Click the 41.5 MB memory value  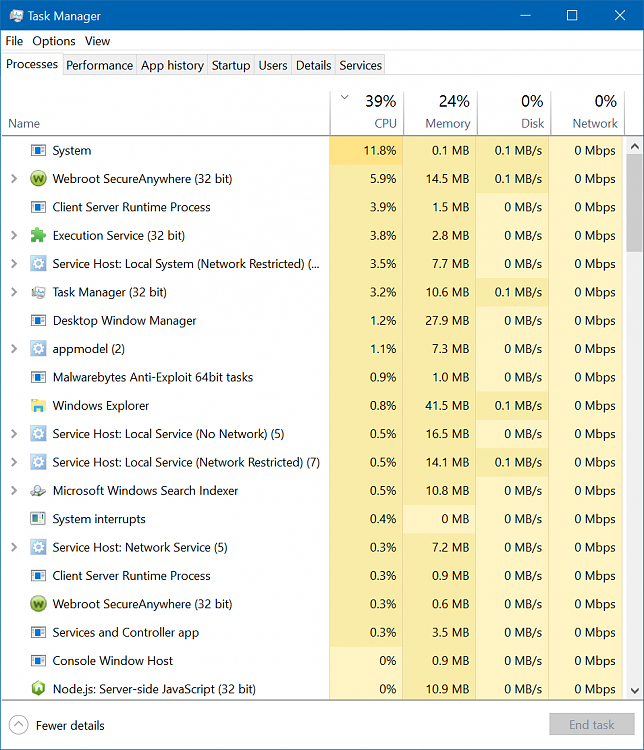tap(447, 406)
